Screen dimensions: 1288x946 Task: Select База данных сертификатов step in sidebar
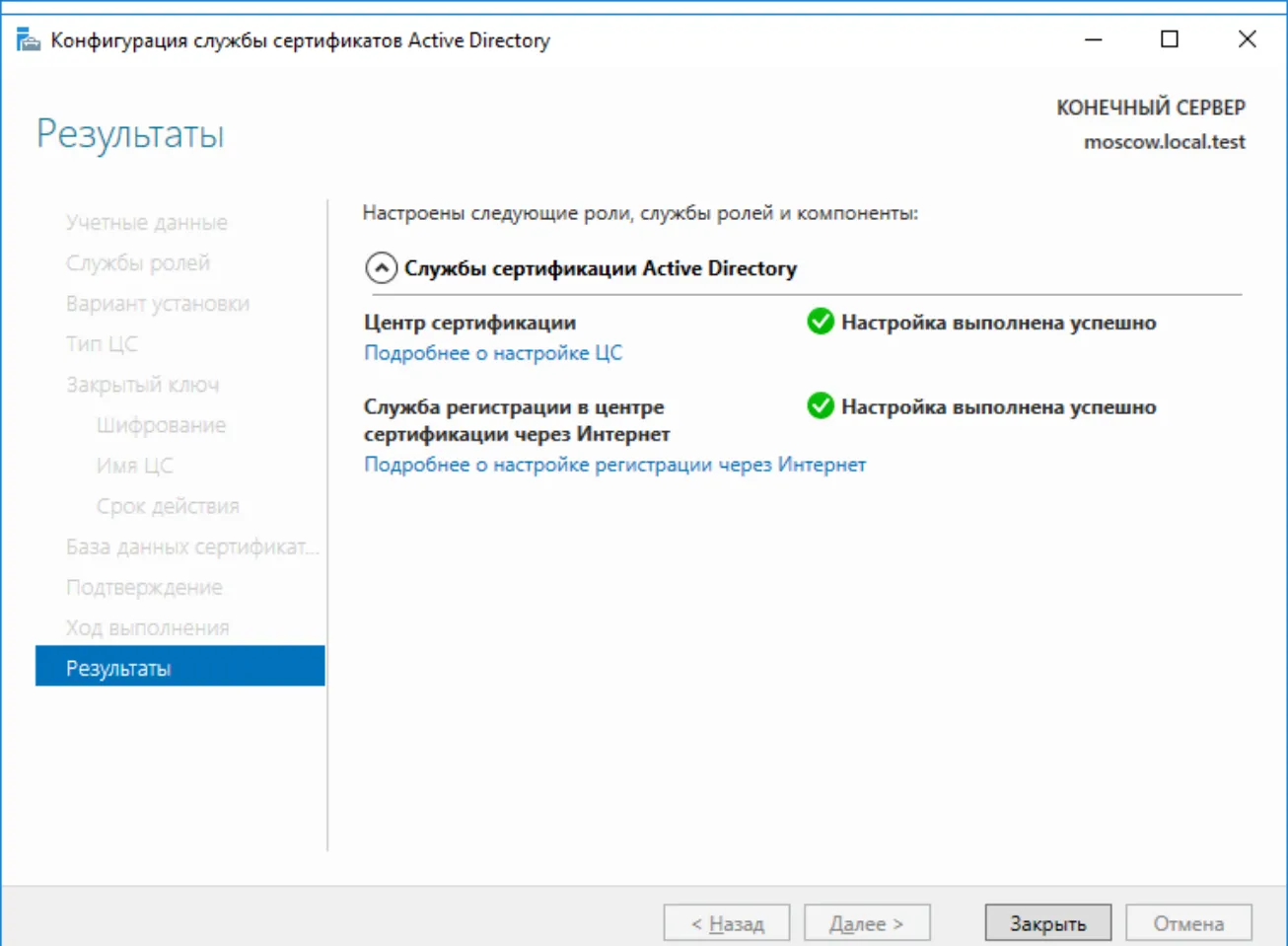coord(192,546)
